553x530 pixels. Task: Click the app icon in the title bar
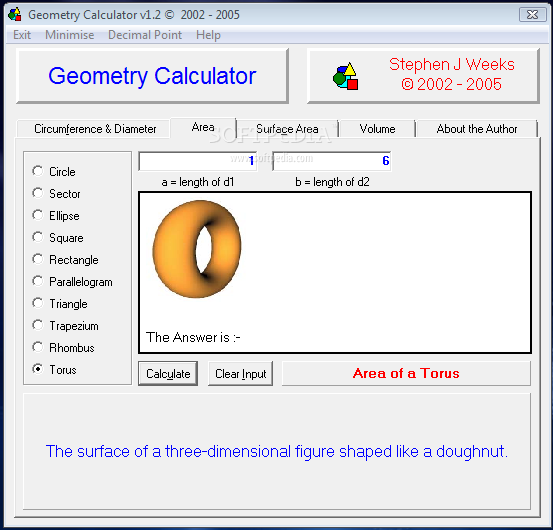[x=15, y=14]
